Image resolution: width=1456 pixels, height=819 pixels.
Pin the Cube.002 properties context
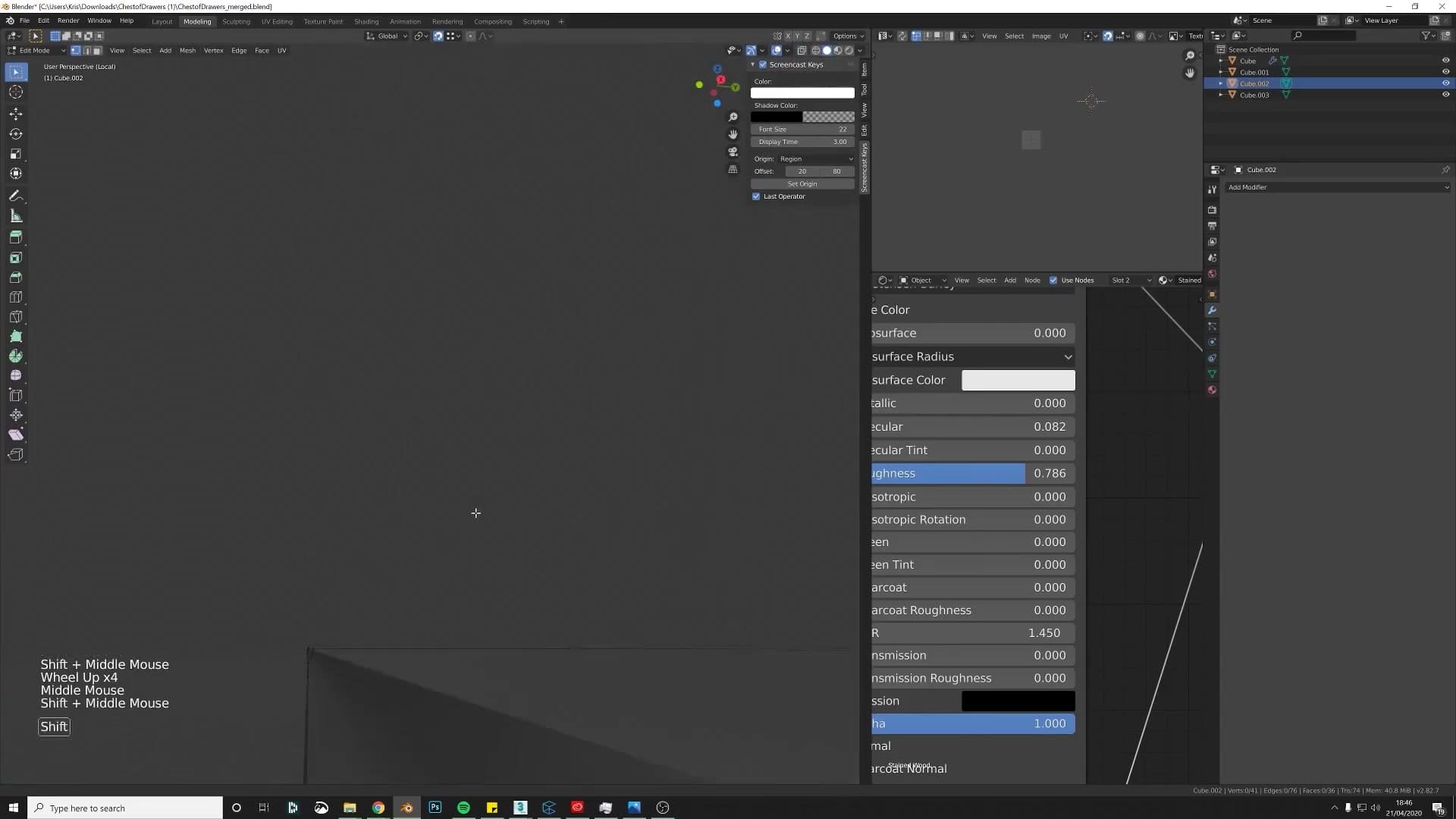(1445, 170)
